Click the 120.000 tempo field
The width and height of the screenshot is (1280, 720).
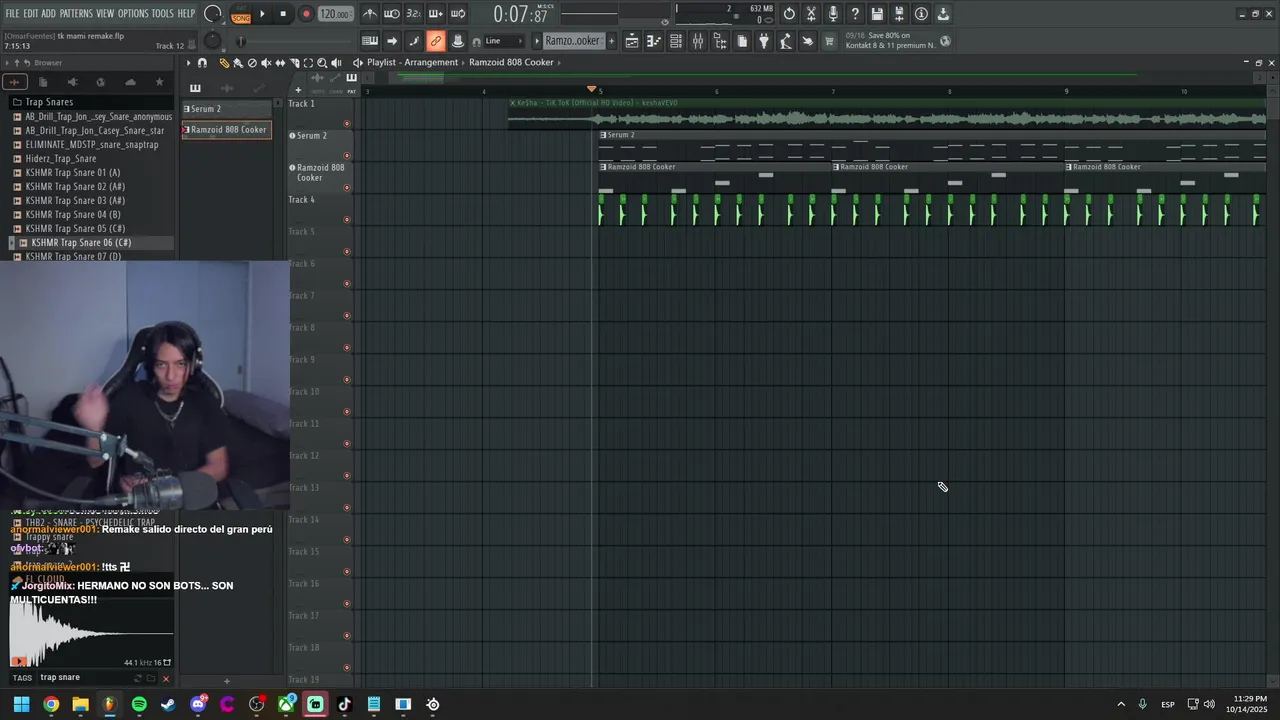335,14
